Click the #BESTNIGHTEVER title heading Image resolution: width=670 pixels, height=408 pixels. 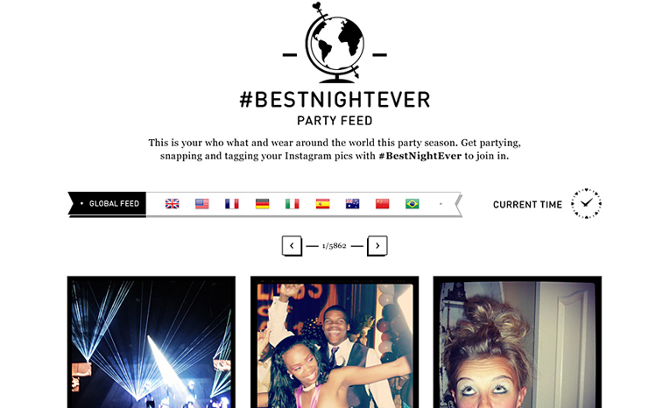tap(335, 100)
